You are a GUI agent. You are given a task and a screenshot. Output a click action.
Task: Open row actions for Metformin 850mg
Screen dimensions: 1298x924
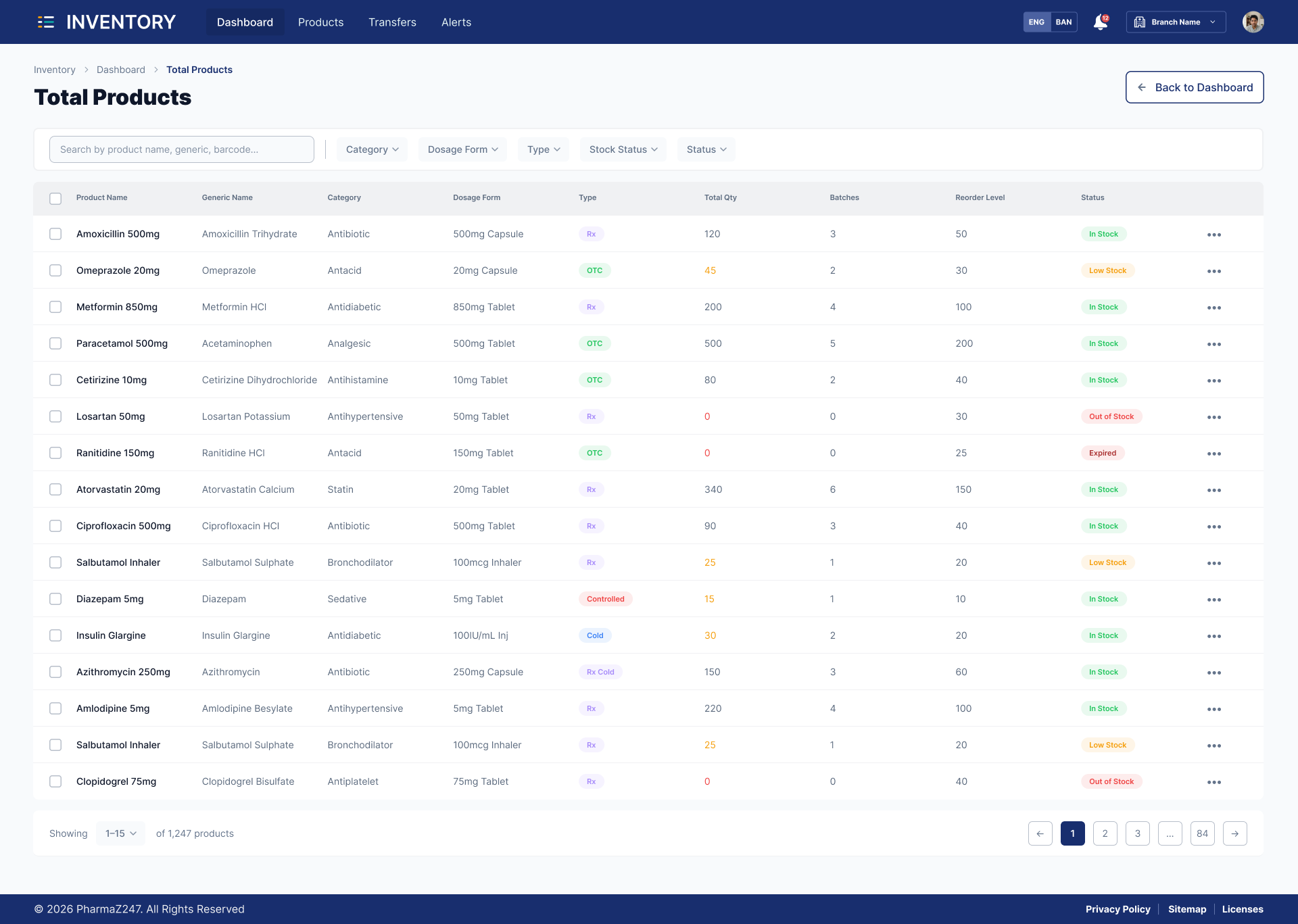(1214, 308)
